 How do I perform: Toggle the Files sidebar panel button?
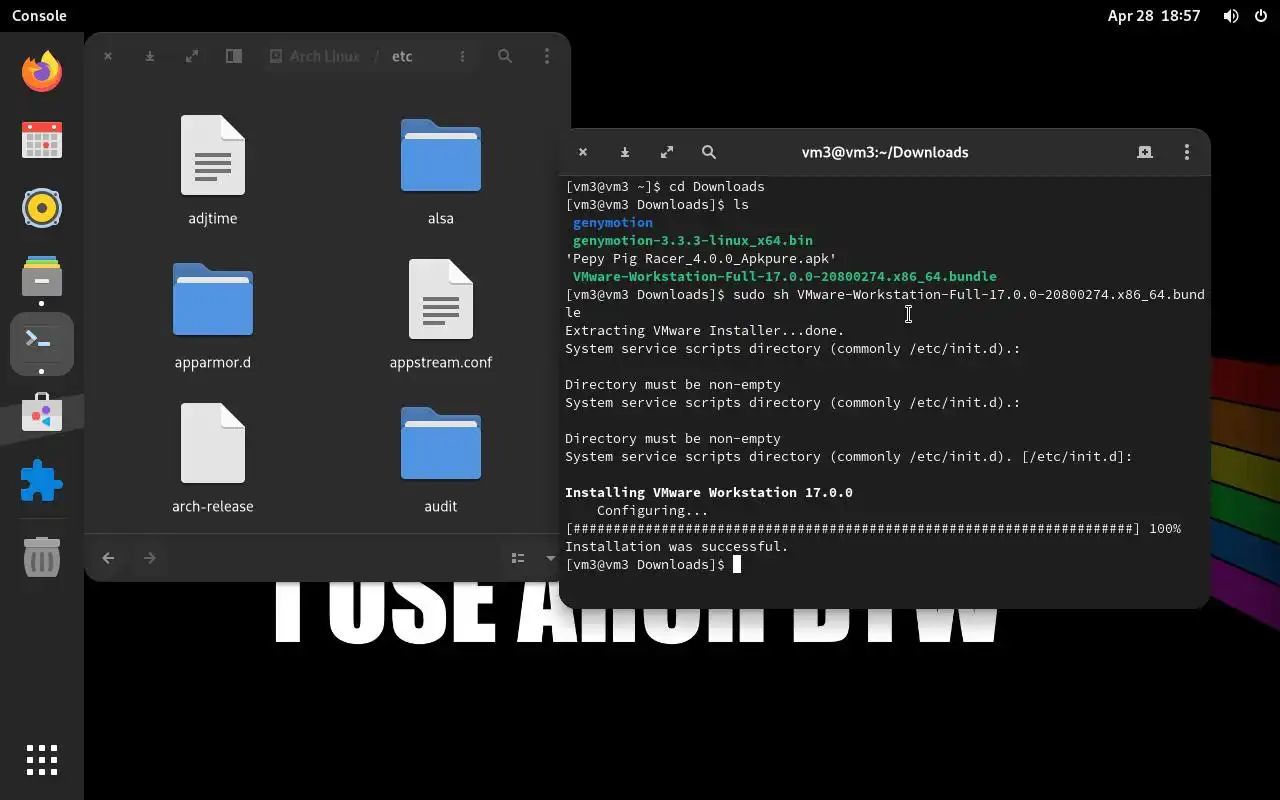tap(233, 56)
